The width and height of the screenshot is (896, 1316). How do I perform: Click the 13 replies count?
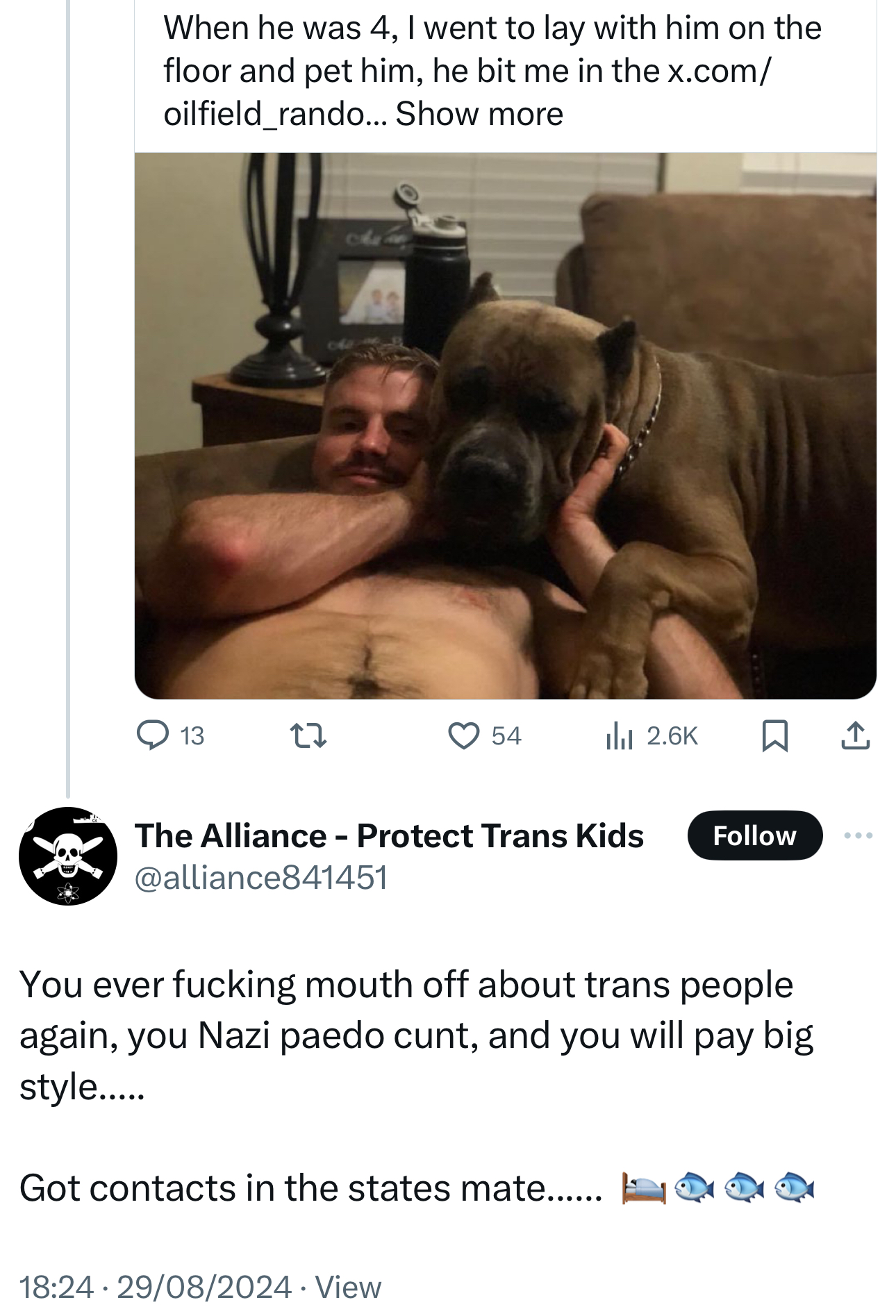coord(192,736)
